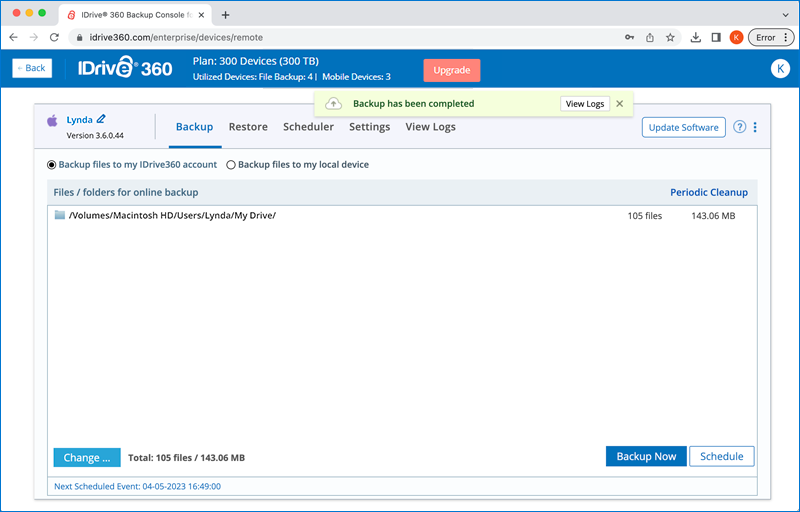The height and width of the screenshot is (512, 800).
Task: Open a new browser tab
Action: point(226,15)
